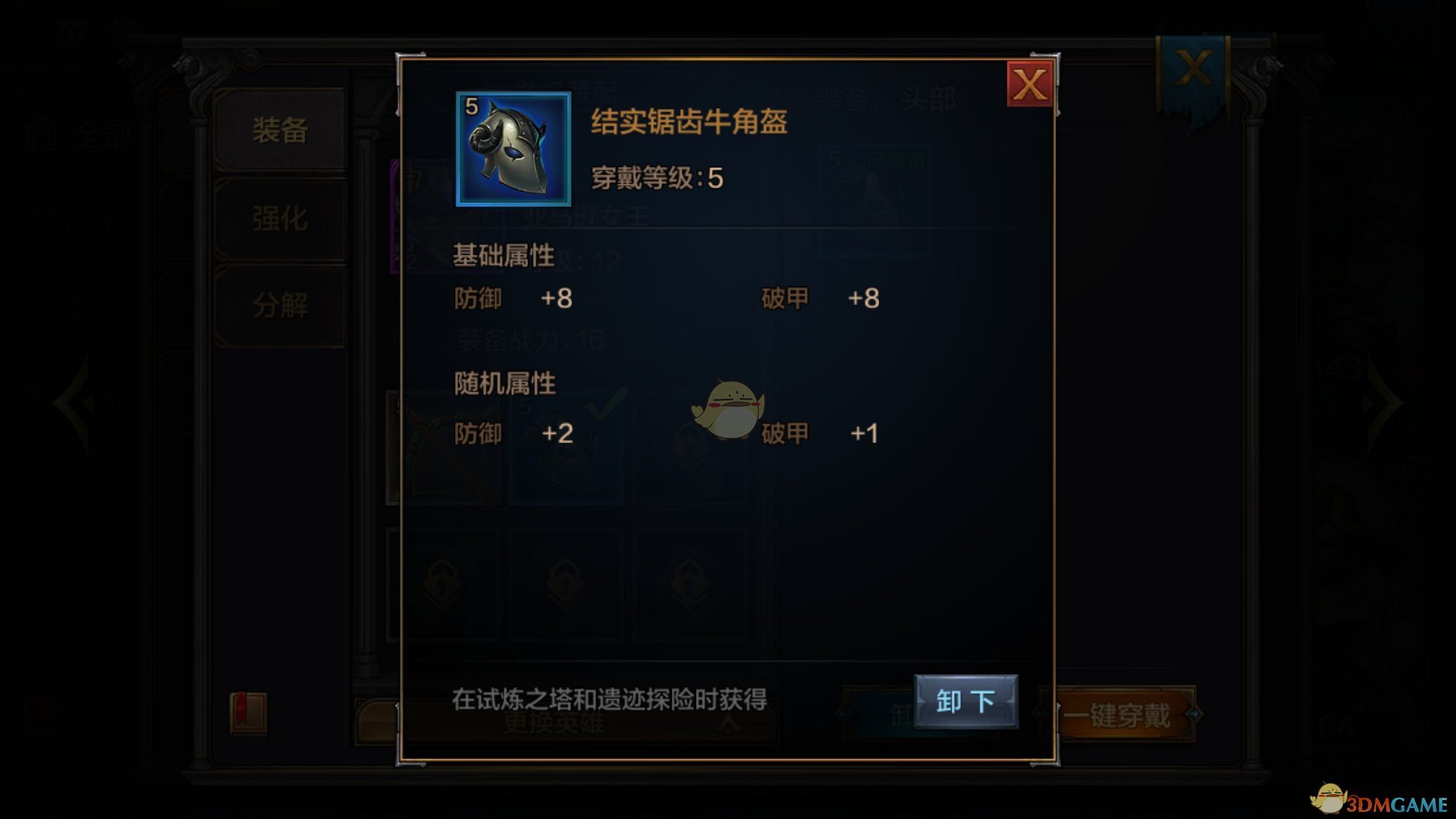The image size is (1456, 819).
Task: Click the equipped head slot thumbnail
Action: pos(875,202)
